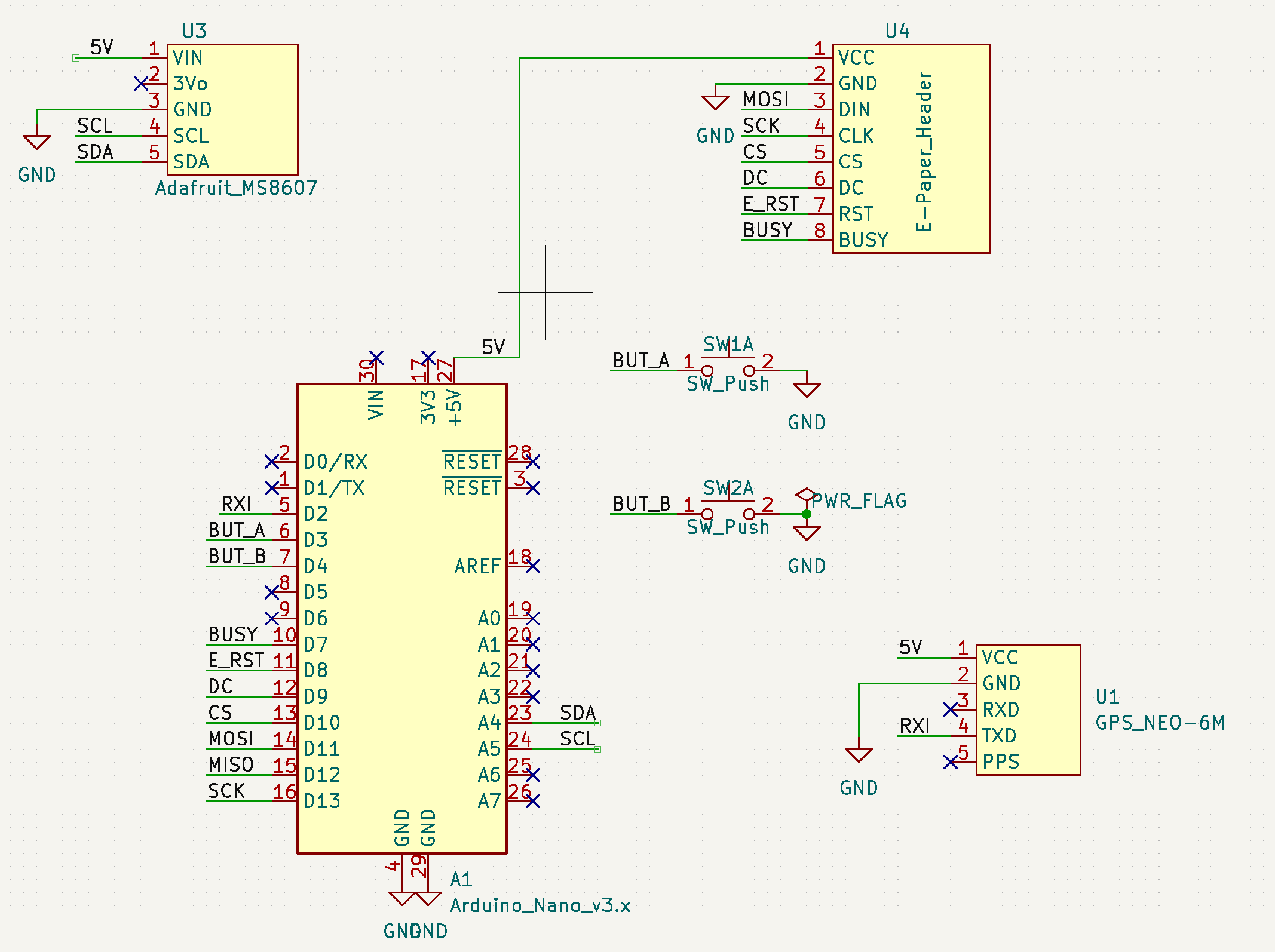Click the RXI label at Arduino D2
The width and height of the screenshot is (1275, 952).
[x=236, y=504]
